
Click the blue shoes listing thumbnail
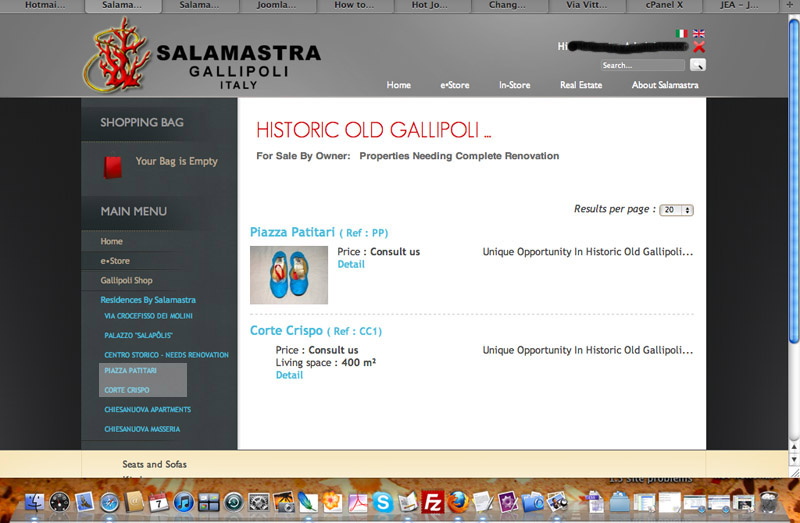coord(289,275)
